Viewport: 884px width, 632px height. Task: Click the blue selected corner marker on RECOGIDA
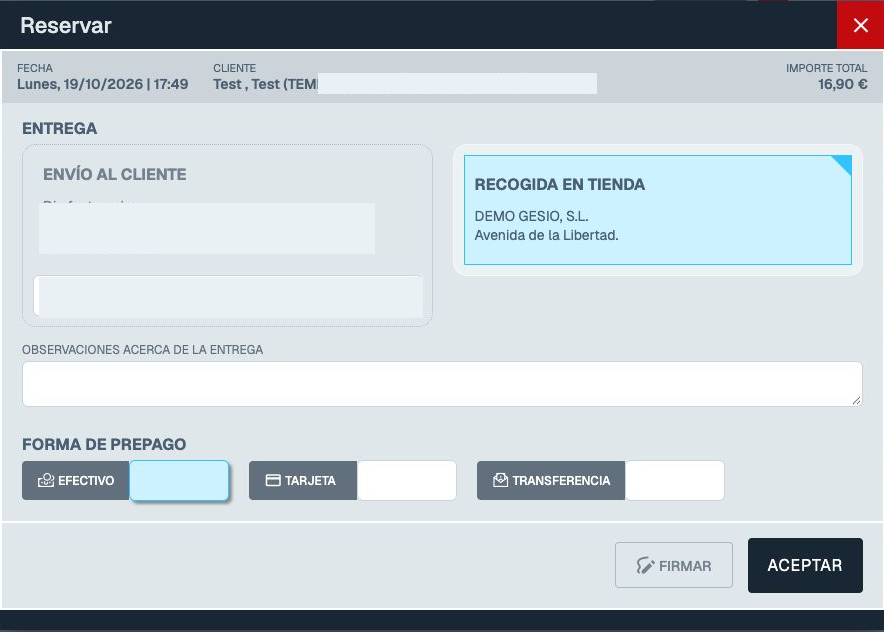pyautogui.click(x=844, y=163)
